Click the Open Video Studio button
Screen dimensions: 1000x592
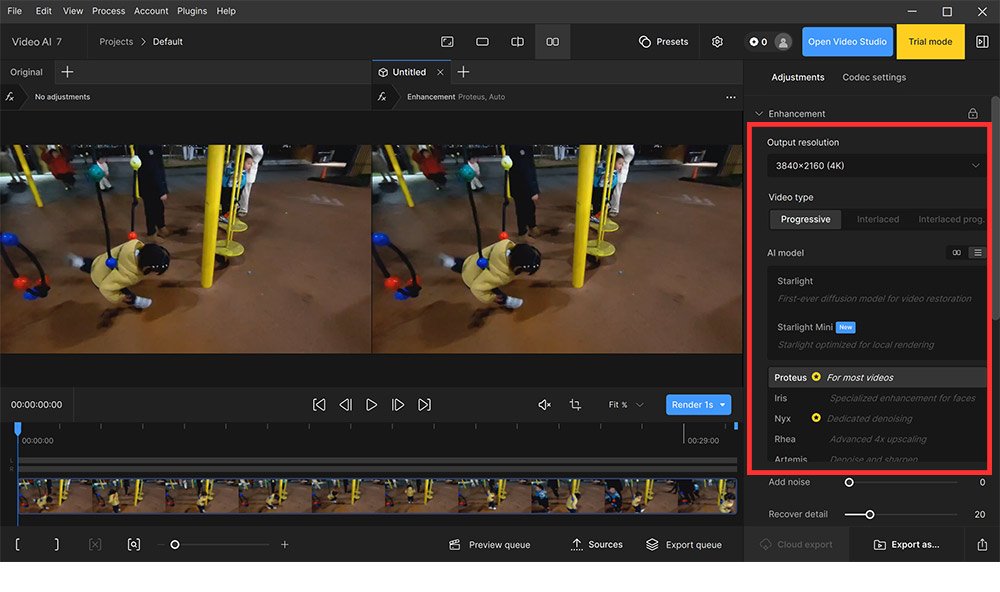[x=847, y=42]
